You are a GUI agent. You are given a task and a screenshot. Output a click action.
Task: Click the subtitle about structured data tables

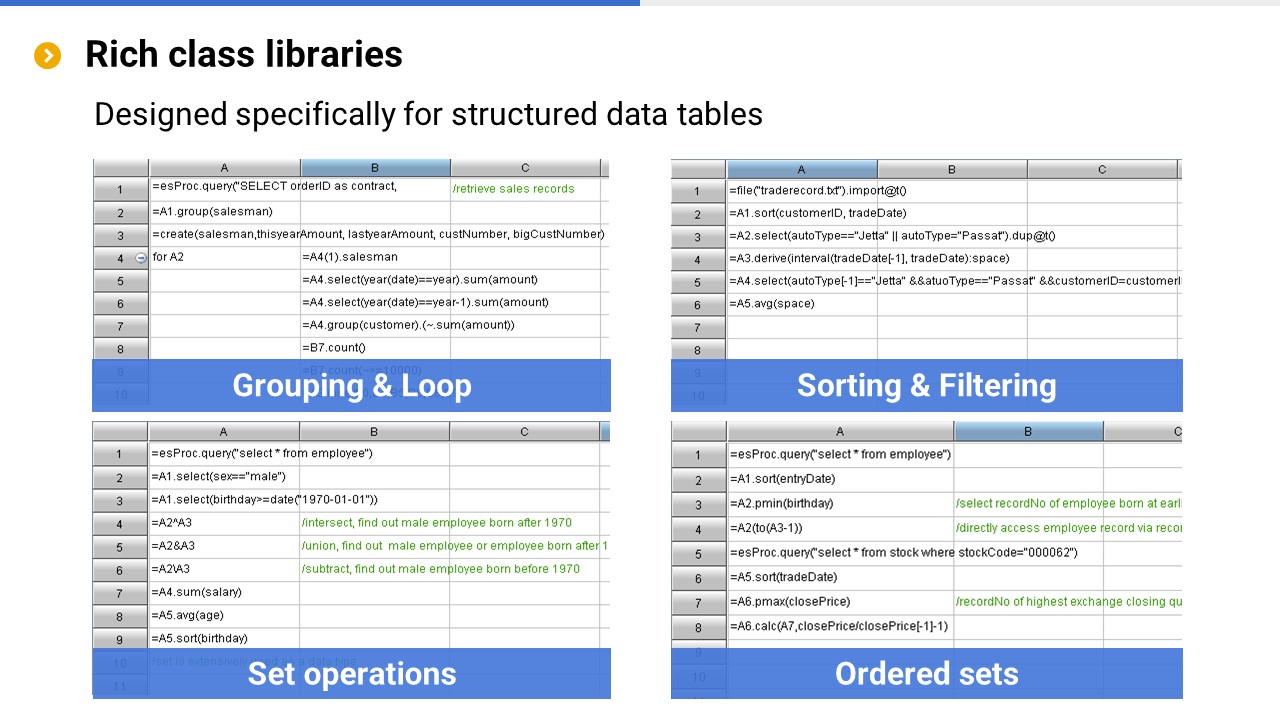coord(428,114)
